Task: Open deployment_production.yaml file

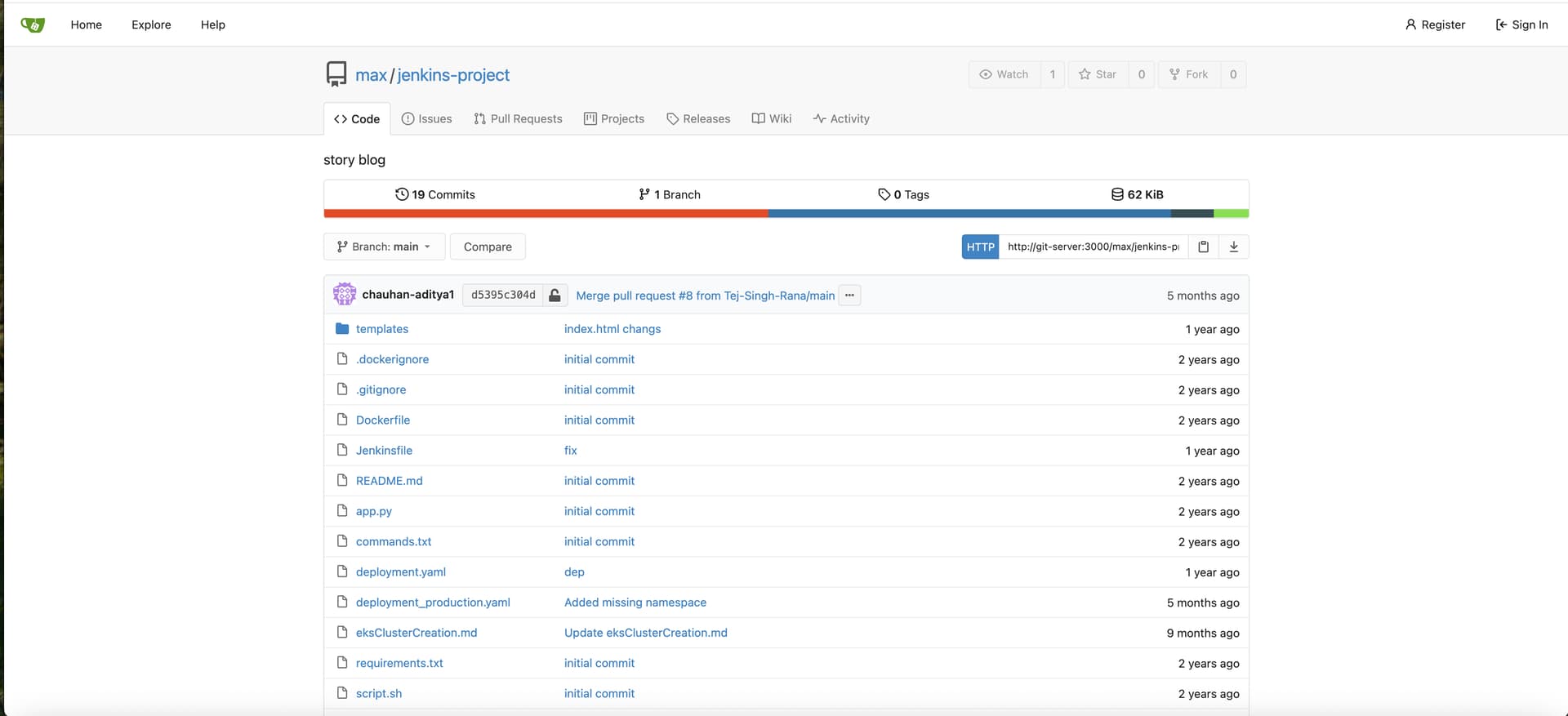Action: tap(433, 603)
